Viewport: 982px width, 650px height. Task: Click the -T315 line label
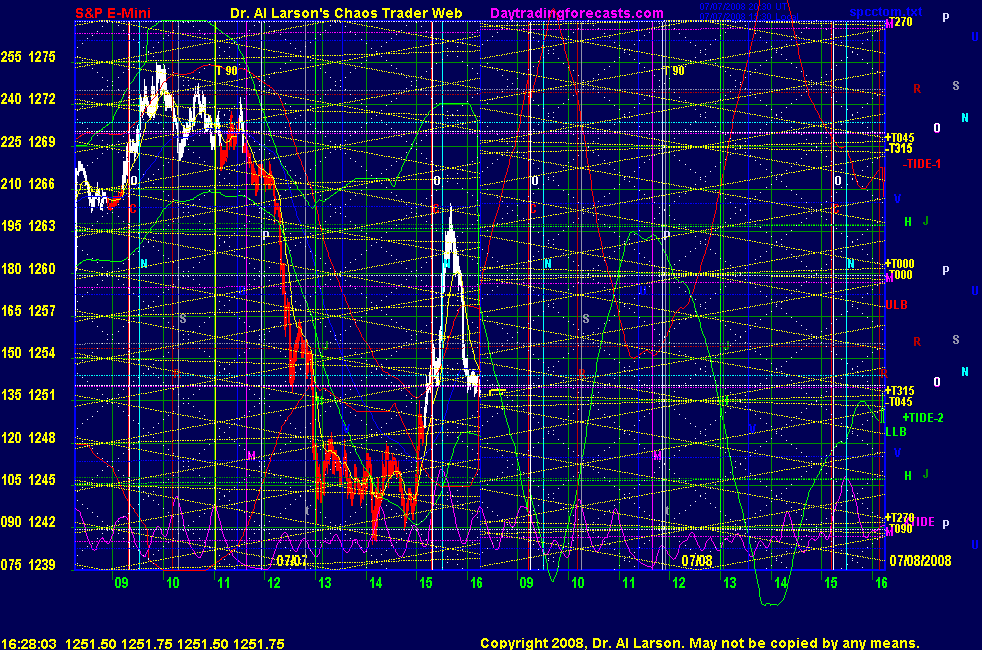[899, 148]
